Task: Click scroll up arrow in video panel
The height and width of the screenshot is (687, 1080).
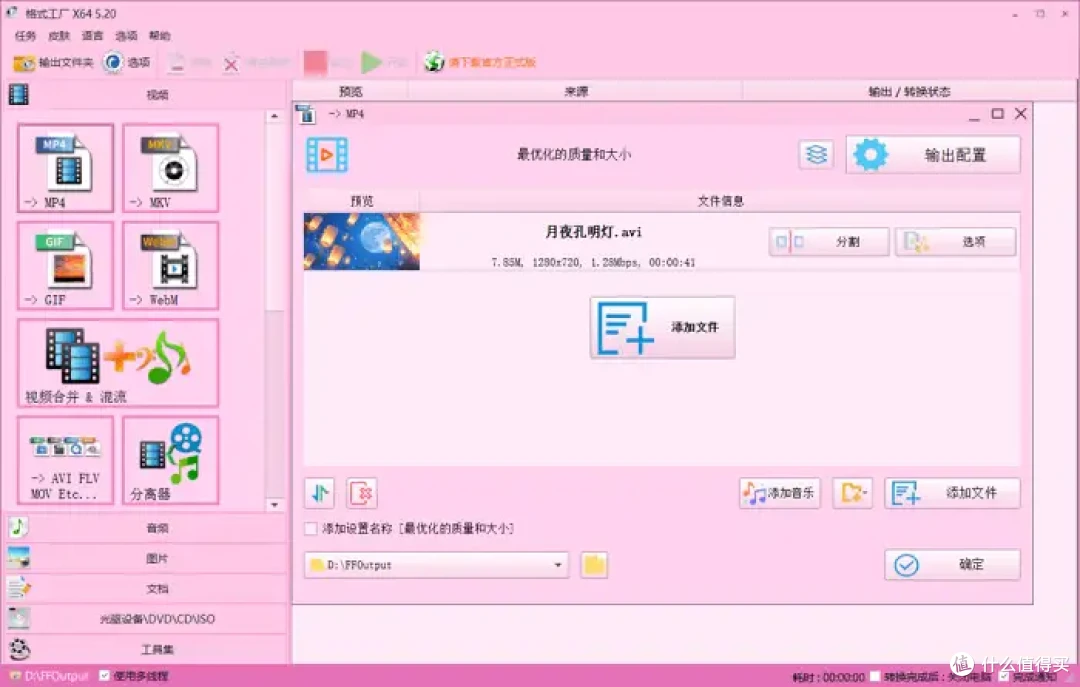Action: pyautogui.click(x=275, y=116)
